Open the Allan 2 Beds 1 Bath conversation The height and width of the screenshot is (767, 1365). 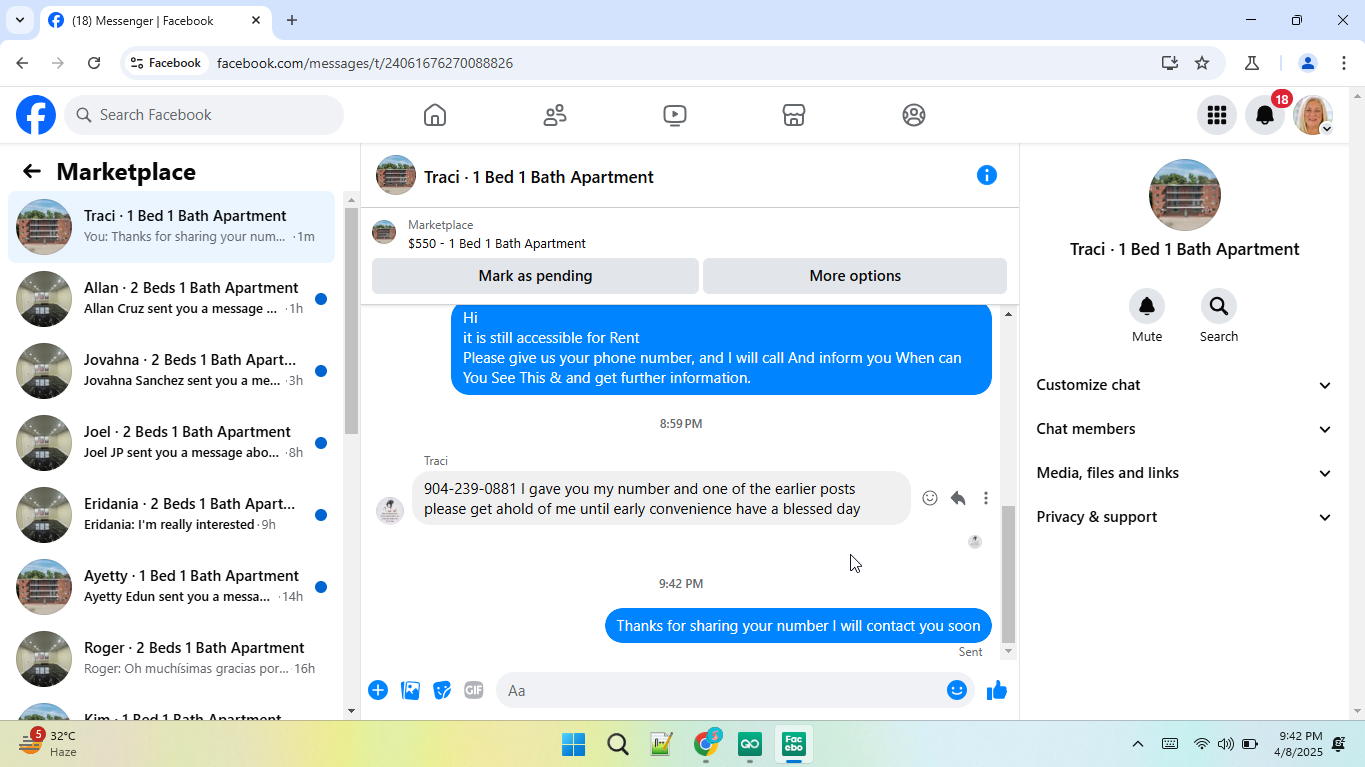(172, 299)
